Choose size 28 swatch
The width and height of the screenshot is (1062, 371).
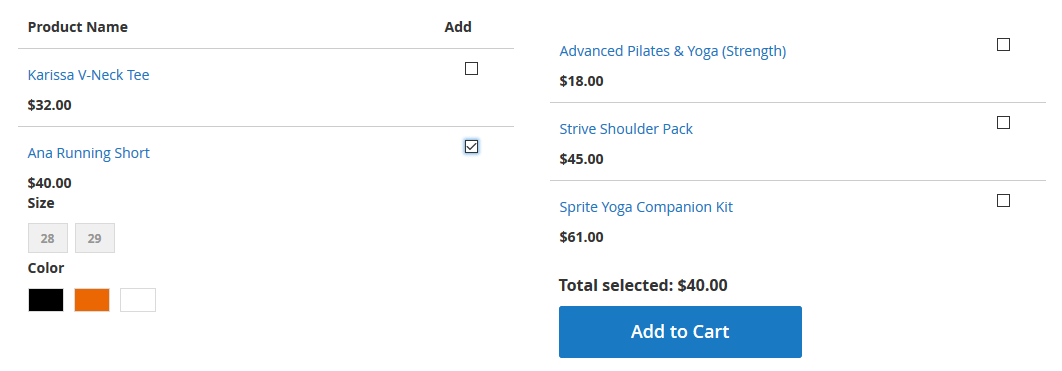tap(47, 238)
